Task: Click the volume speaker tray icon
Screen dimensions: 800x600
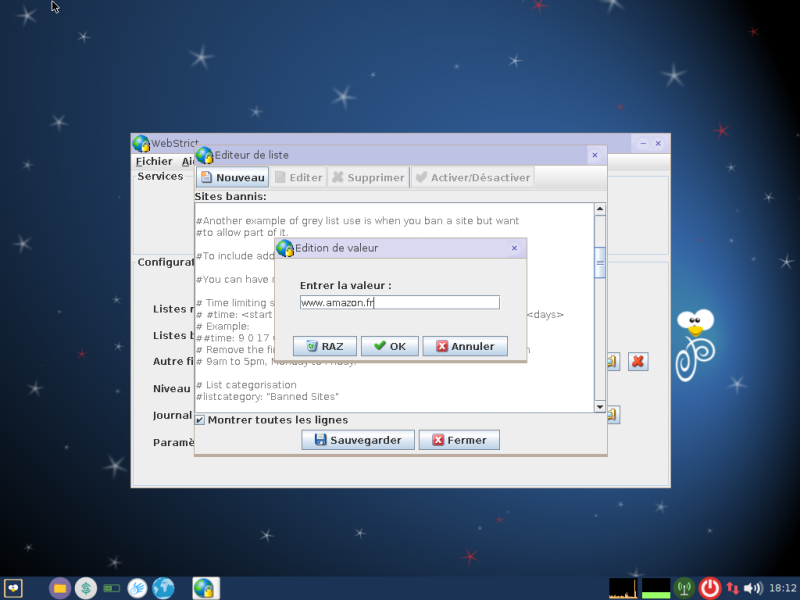Action: click(x=753, y=588)
